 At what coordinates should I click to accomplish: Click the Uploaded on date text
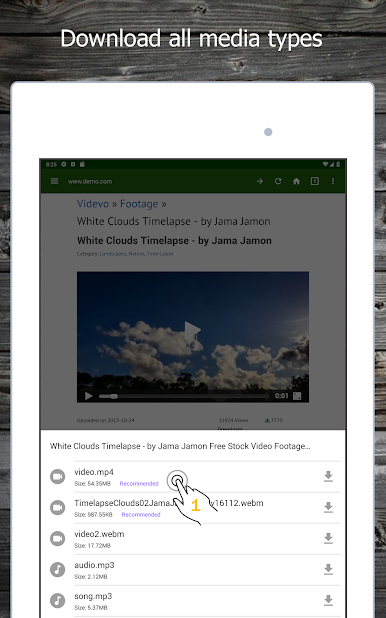(x=106, y=420)
